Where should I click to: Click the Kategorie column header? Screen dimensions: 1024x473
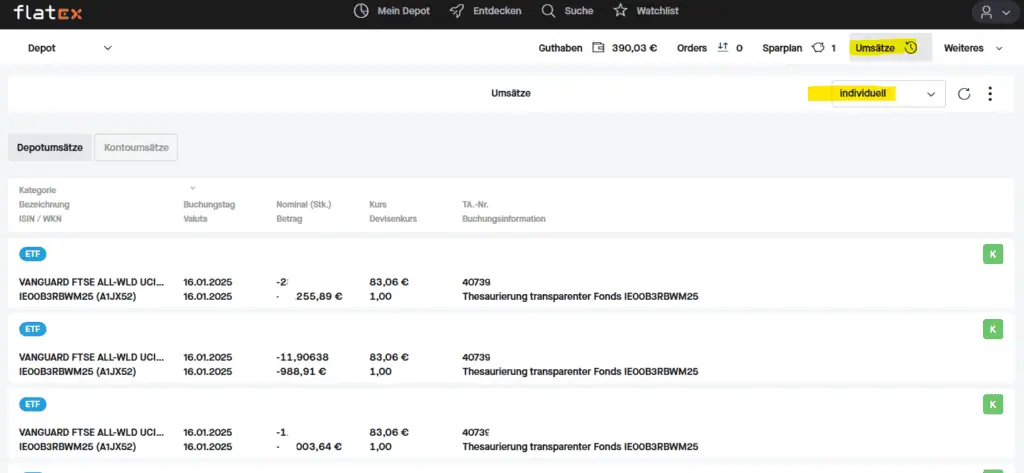[37, 190]
